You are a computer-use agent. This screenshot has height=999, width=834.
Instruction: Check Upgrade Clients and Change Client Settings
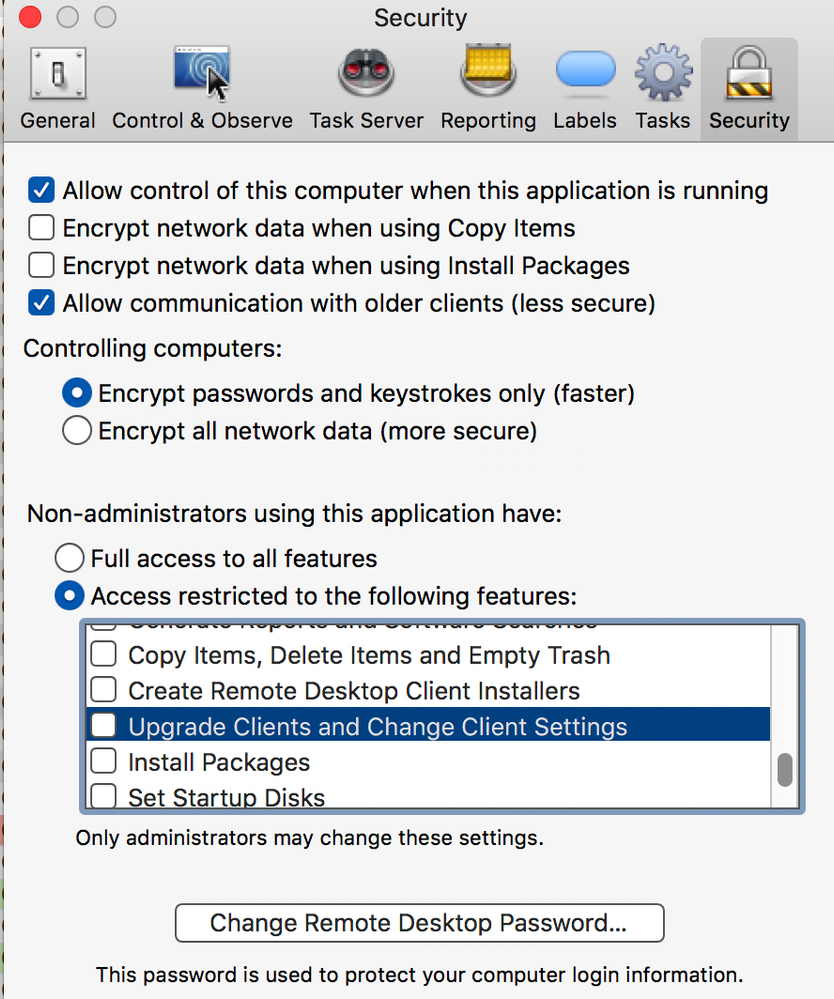[103, 725]
